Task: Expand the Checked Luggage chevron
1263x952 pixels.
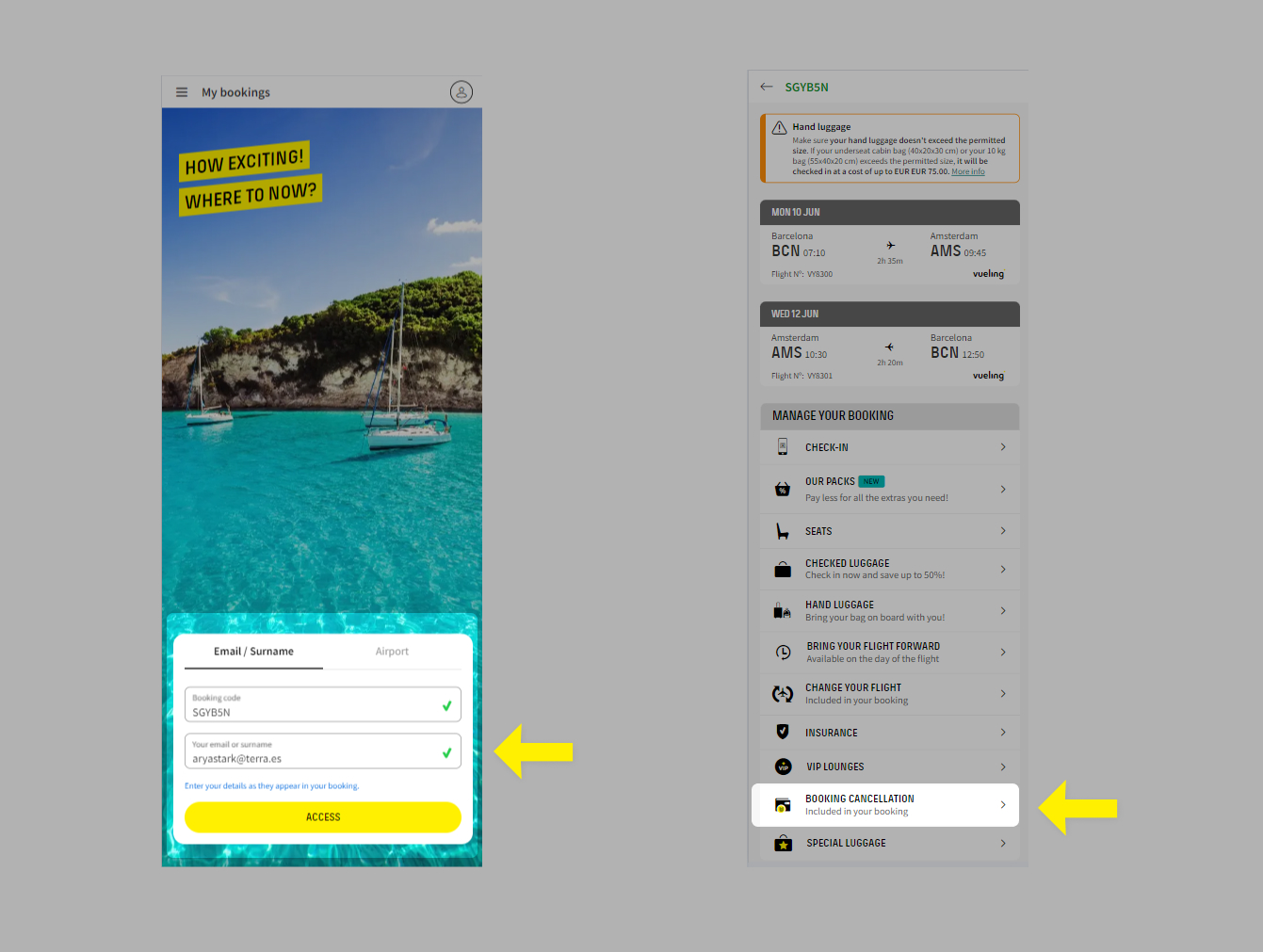Action: [1003, 569]
